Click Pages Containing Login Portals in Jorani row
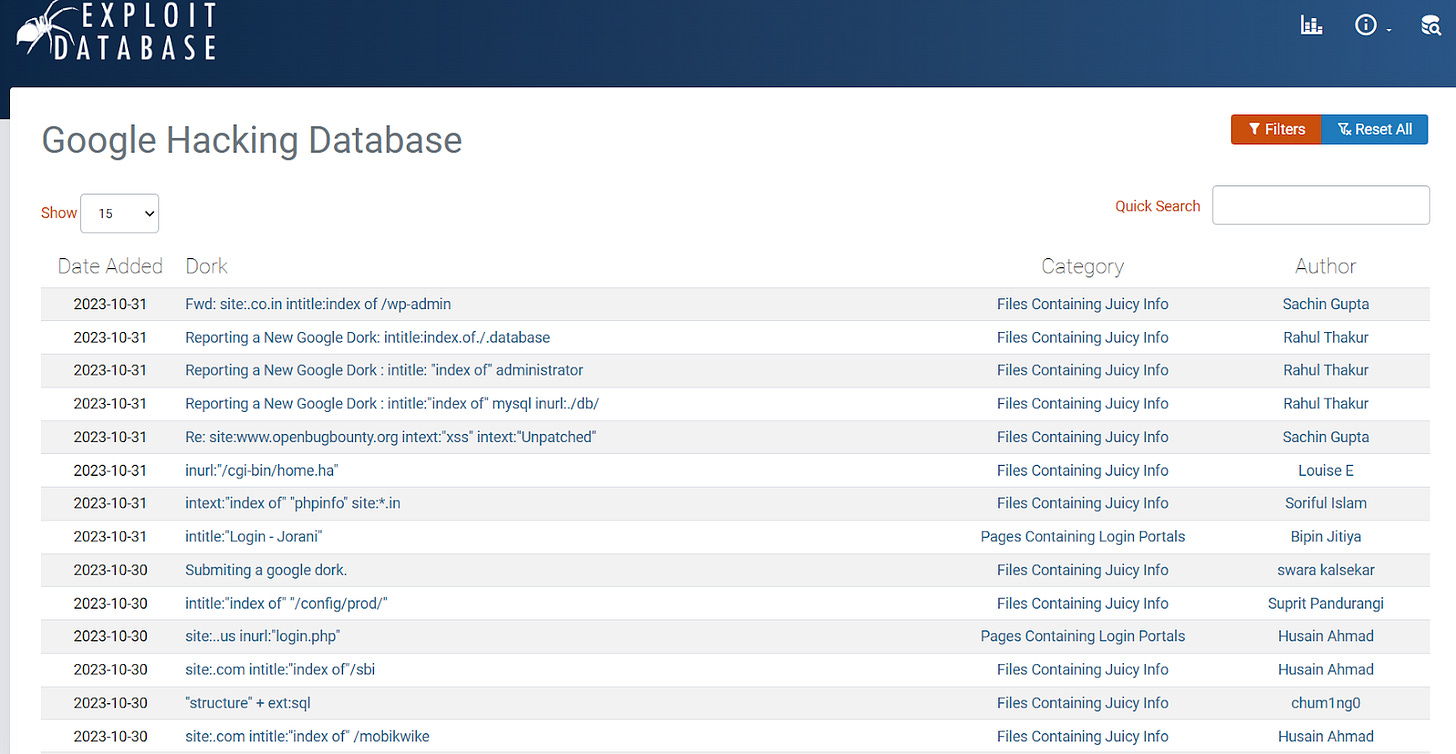 point(1083,536)
